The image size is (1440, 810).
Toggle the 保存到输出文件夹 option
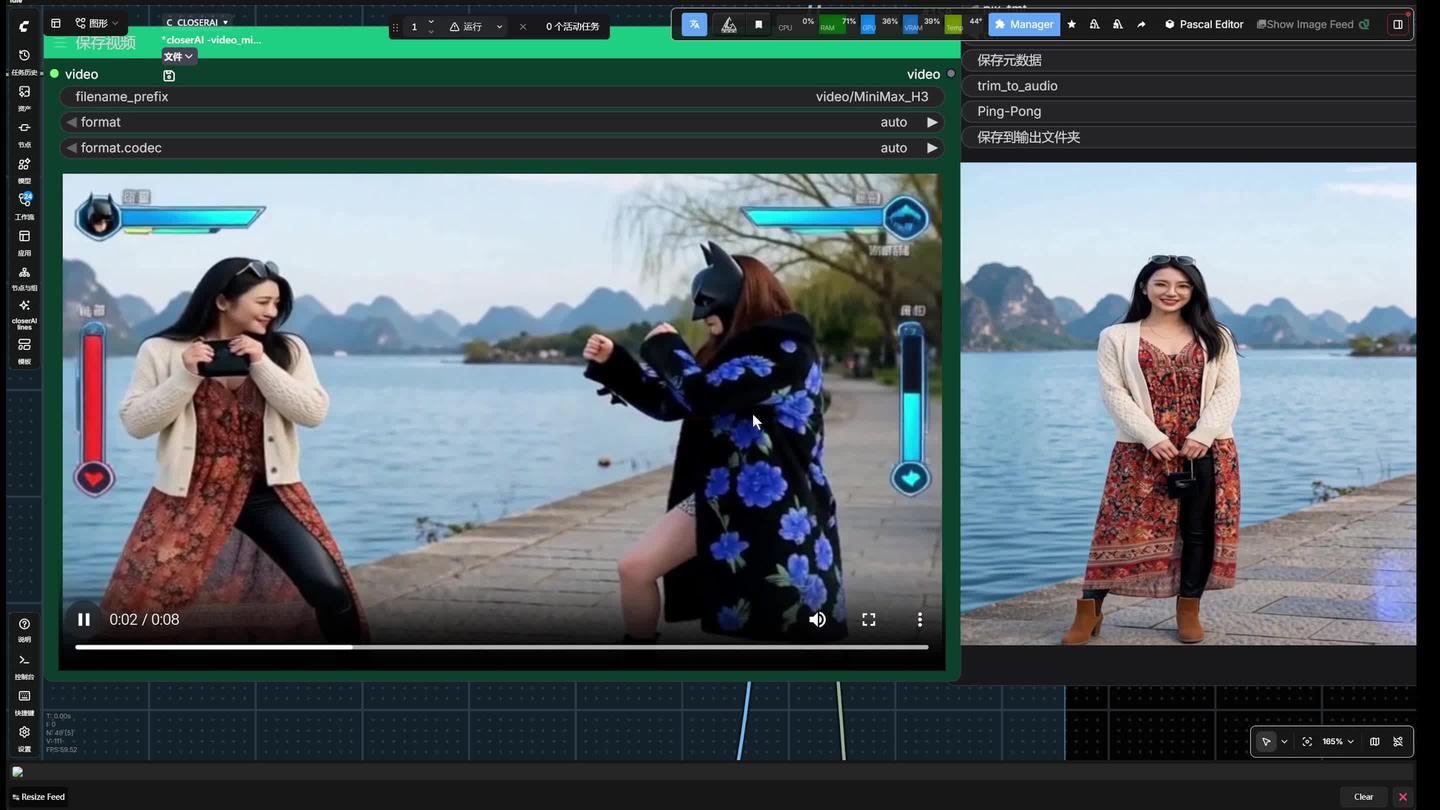coord(1189,137)
